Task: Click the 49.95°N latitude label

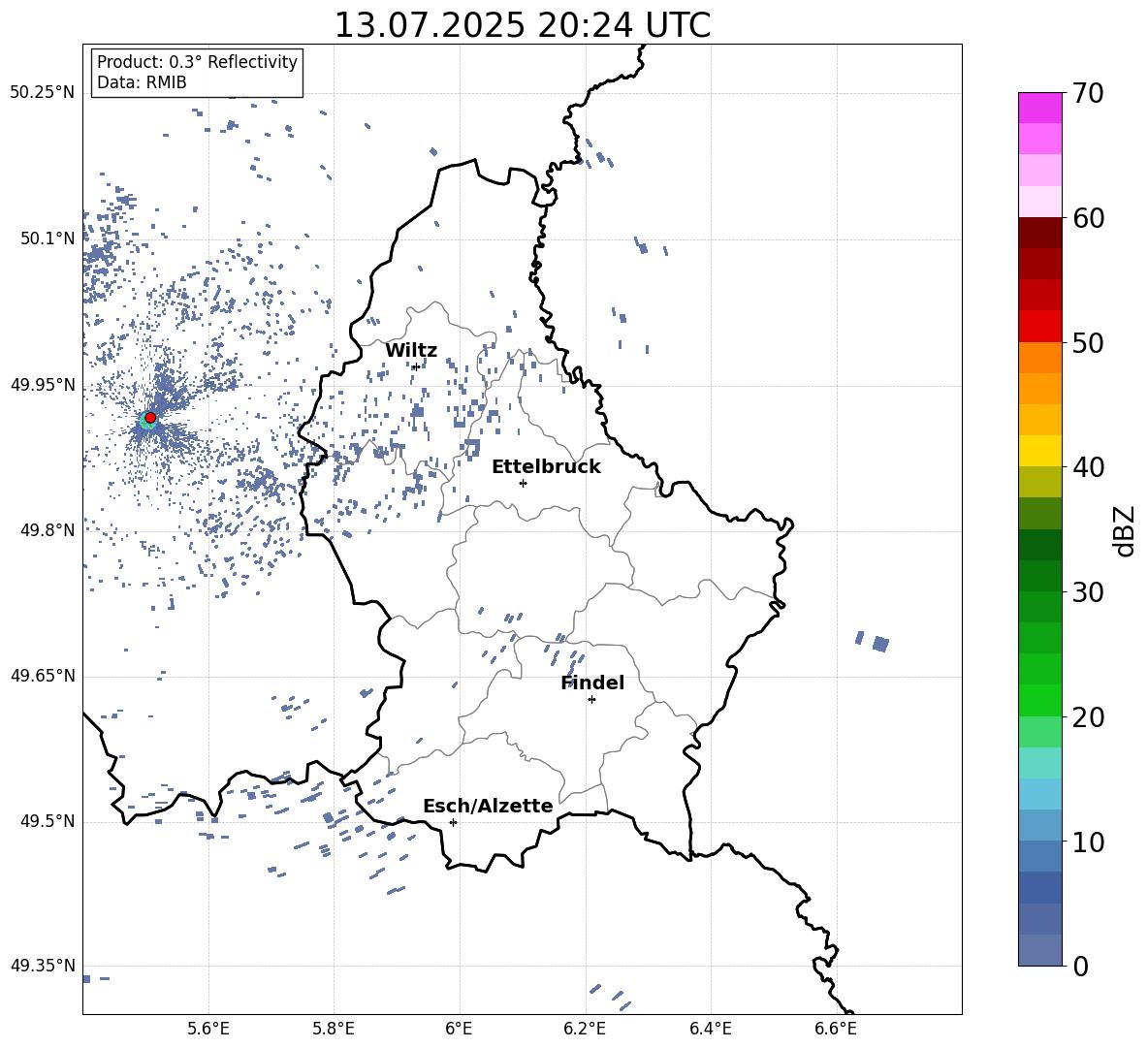Action: tap(43, 384)
